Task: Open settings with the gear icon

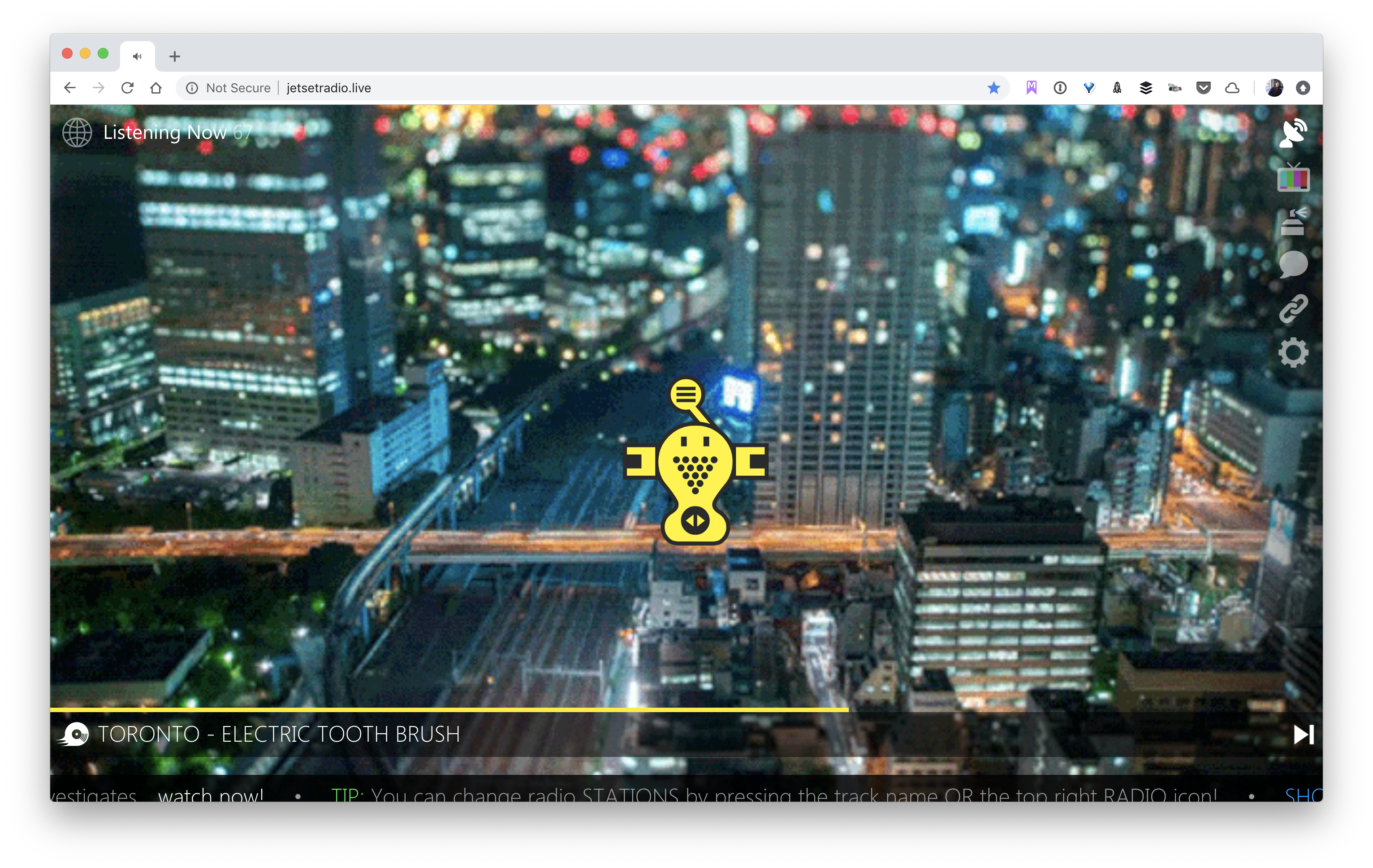Action: [1293, 352]
